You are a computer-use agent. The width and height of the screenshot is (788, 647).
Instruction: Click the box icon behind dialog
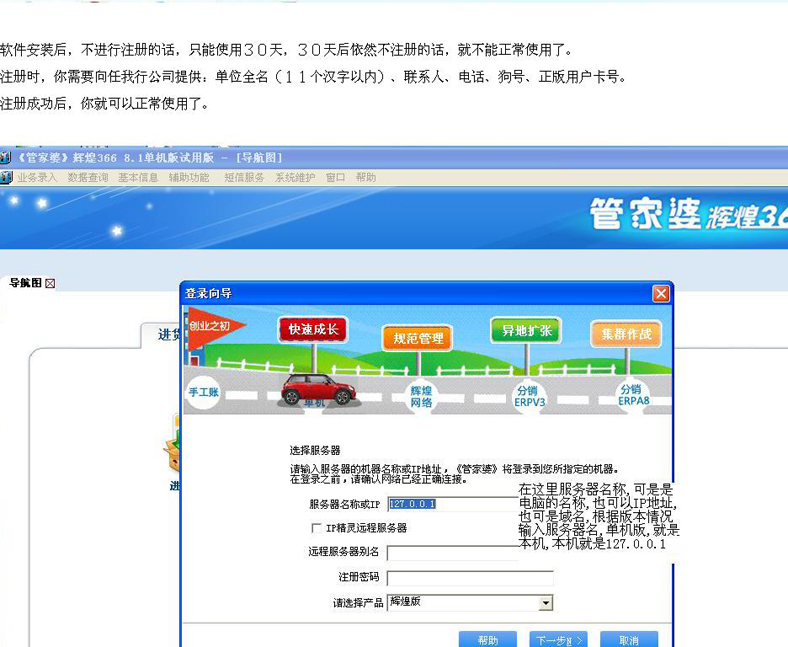[172, 445]
